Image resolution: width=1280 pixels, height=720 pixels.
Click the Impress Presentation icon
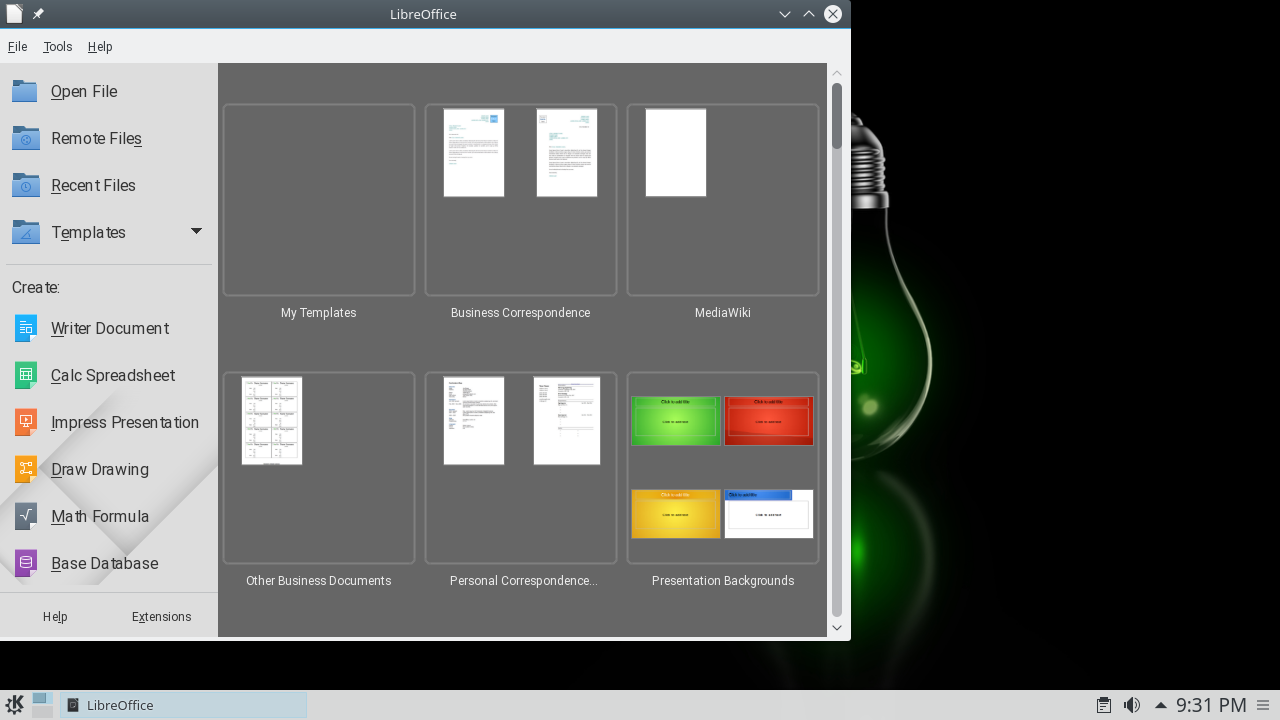tap(26, 422)
